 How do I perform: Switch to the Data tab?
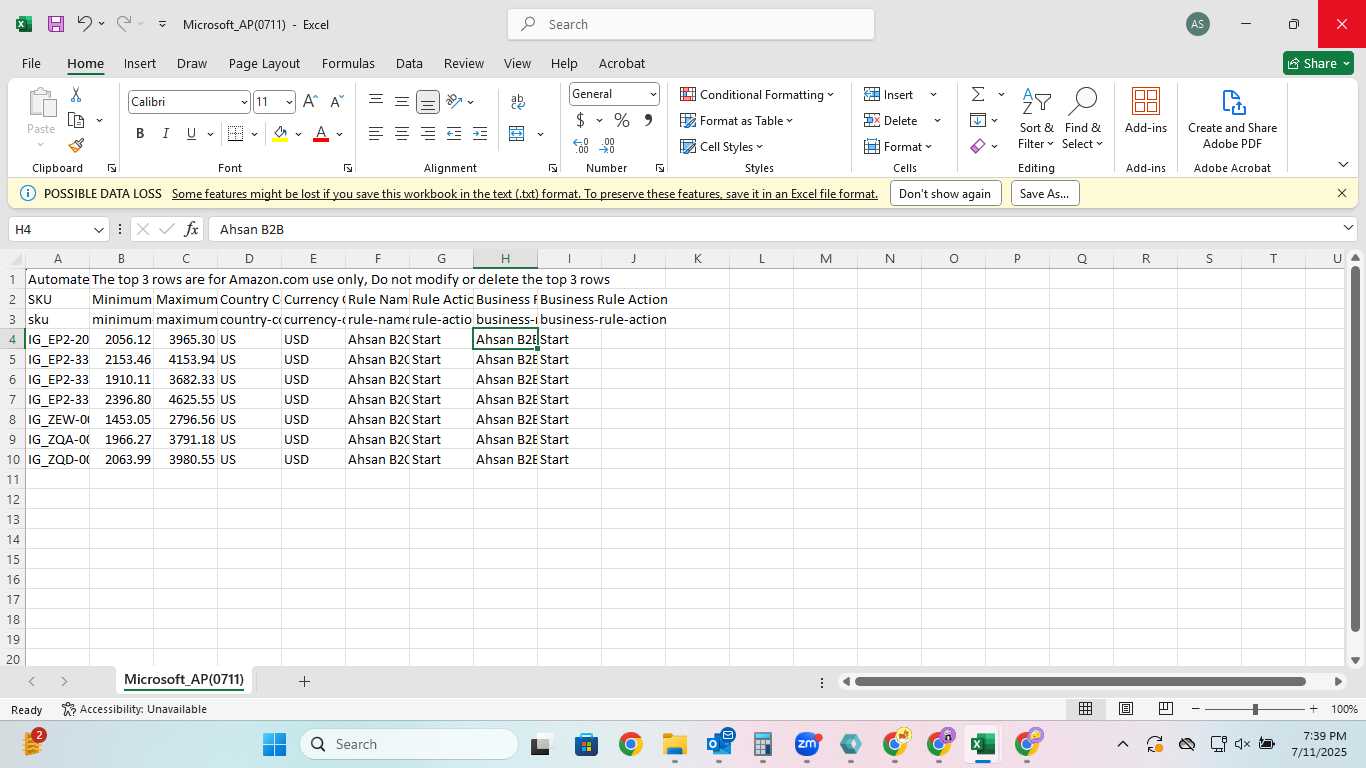coord(409,63)
